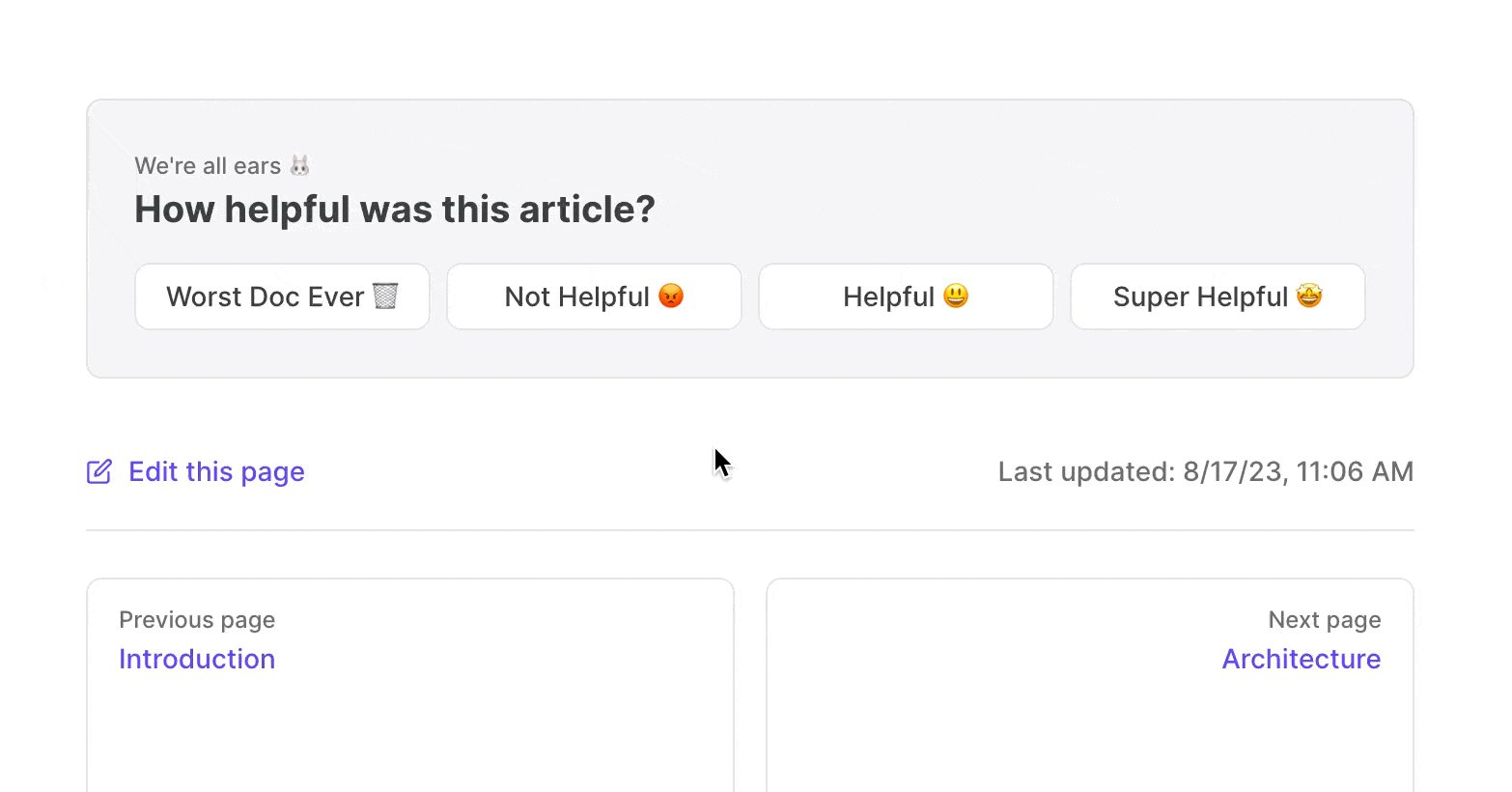Click the pencil-and-square icon before Edit this page
1512x792 pixels.
(98, 471)
